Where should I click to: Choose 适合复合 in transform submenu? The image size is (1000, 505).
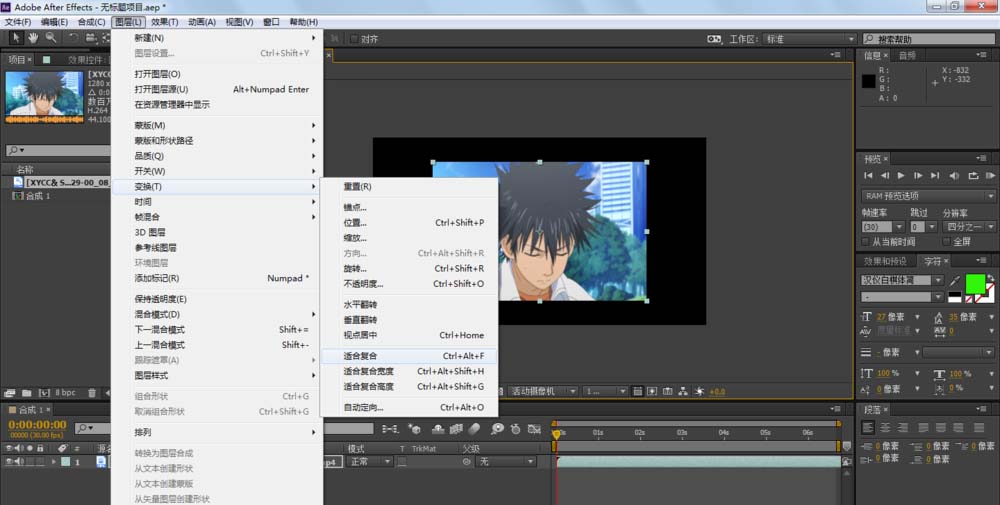coord(409,356)
